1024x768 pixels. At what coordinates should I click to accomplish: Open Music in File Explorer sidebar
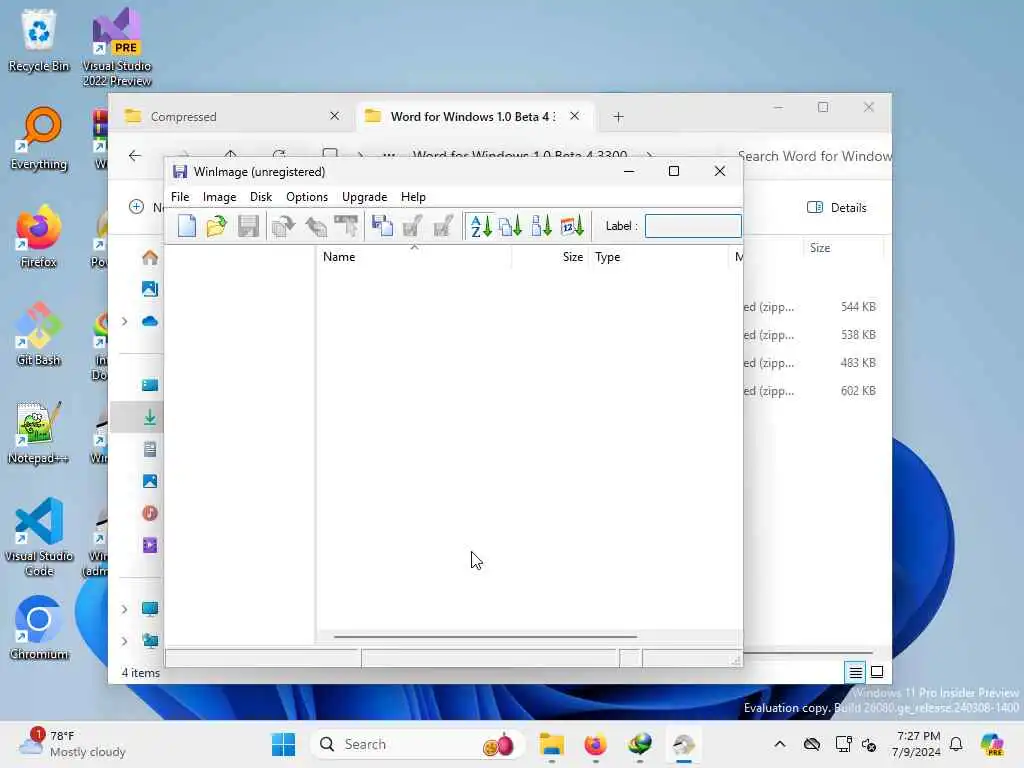pos(150,513)
